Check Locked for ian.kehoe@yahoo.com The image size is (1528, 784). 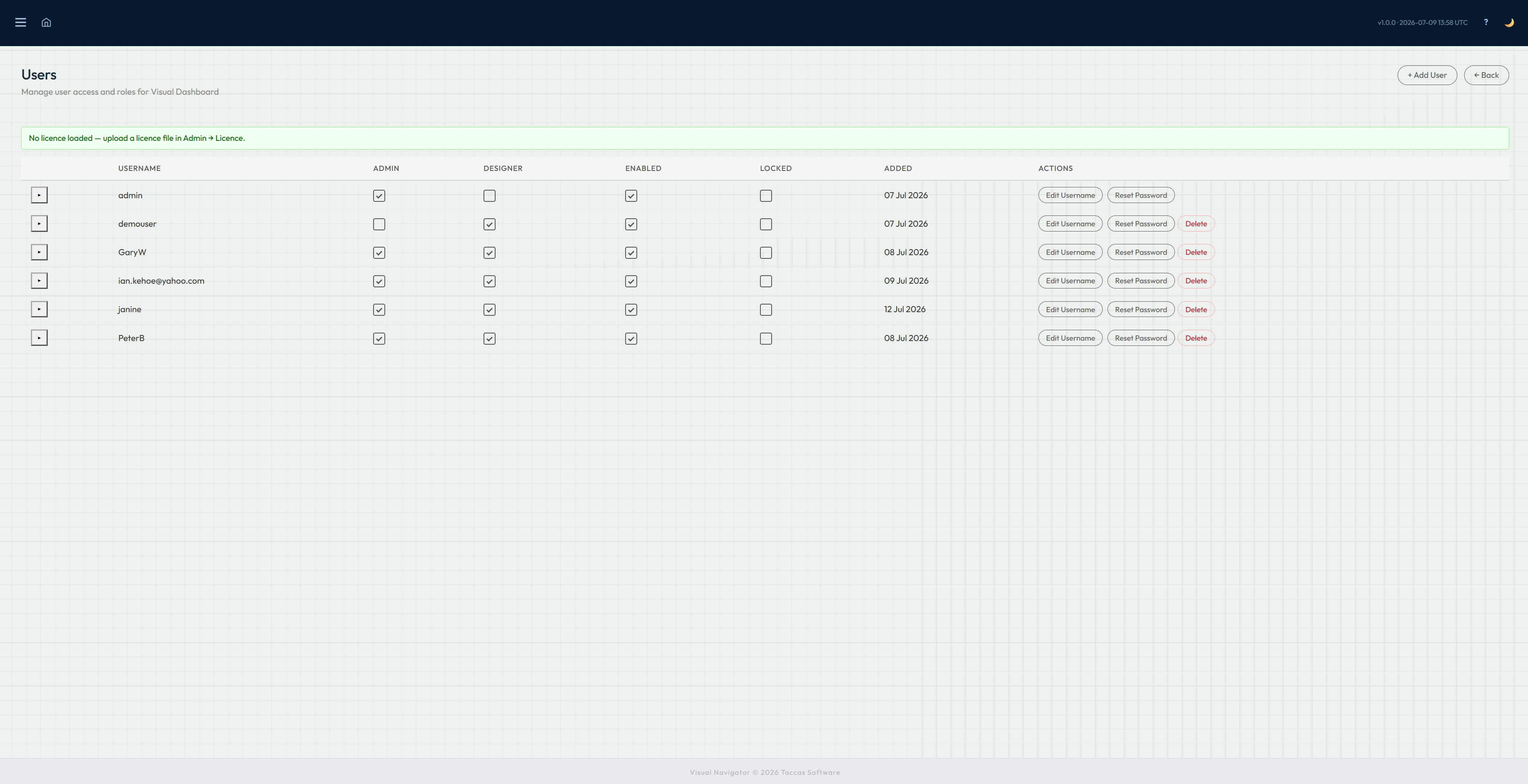(x=766, y=281)
